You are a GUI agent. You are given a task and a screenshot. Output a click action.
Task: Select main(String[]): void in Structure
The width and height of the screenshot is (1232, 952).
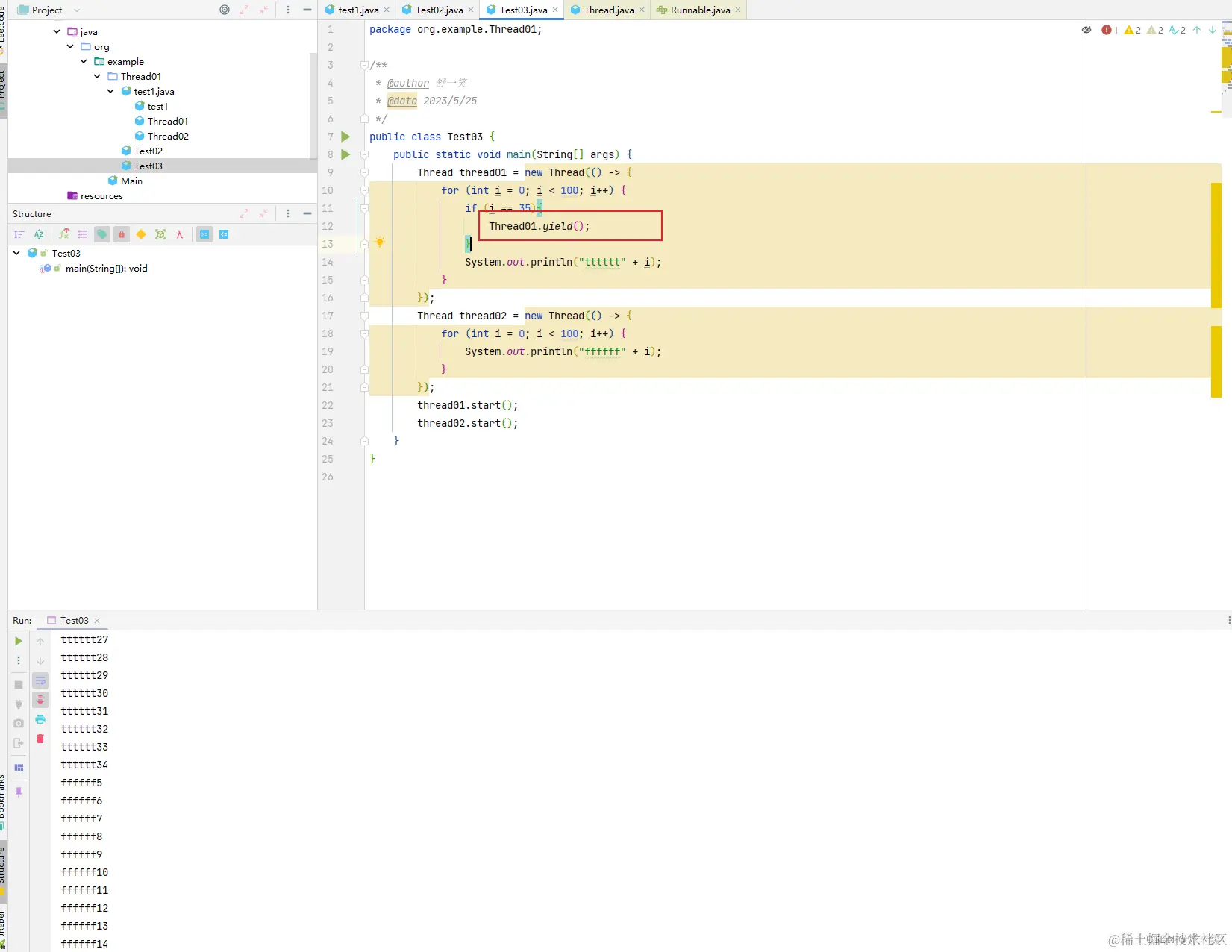106,268
